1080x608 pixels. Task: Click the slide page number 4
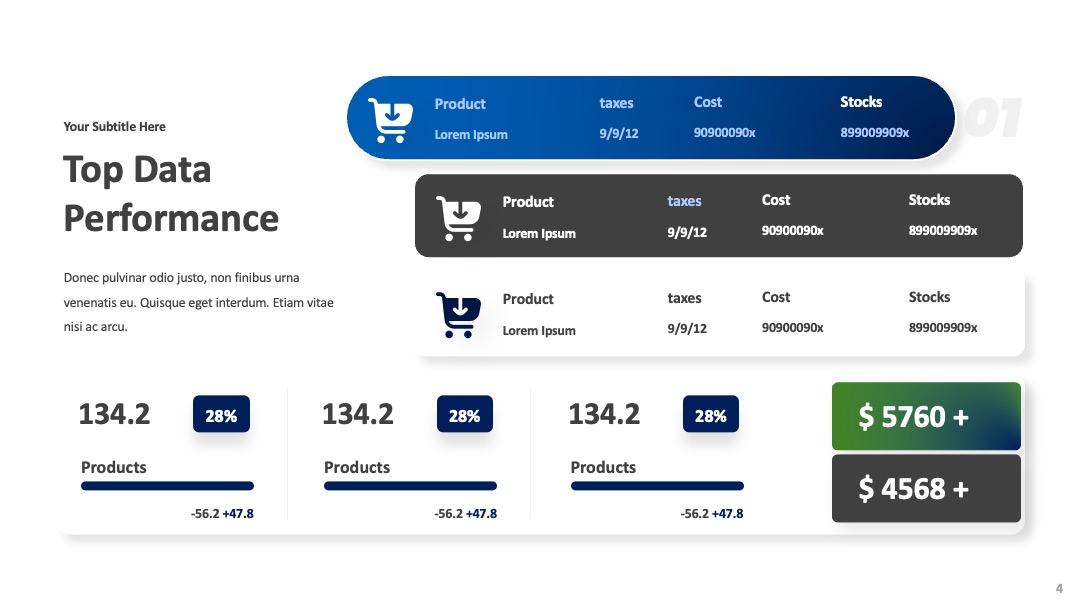click(x=1059, y=589)
